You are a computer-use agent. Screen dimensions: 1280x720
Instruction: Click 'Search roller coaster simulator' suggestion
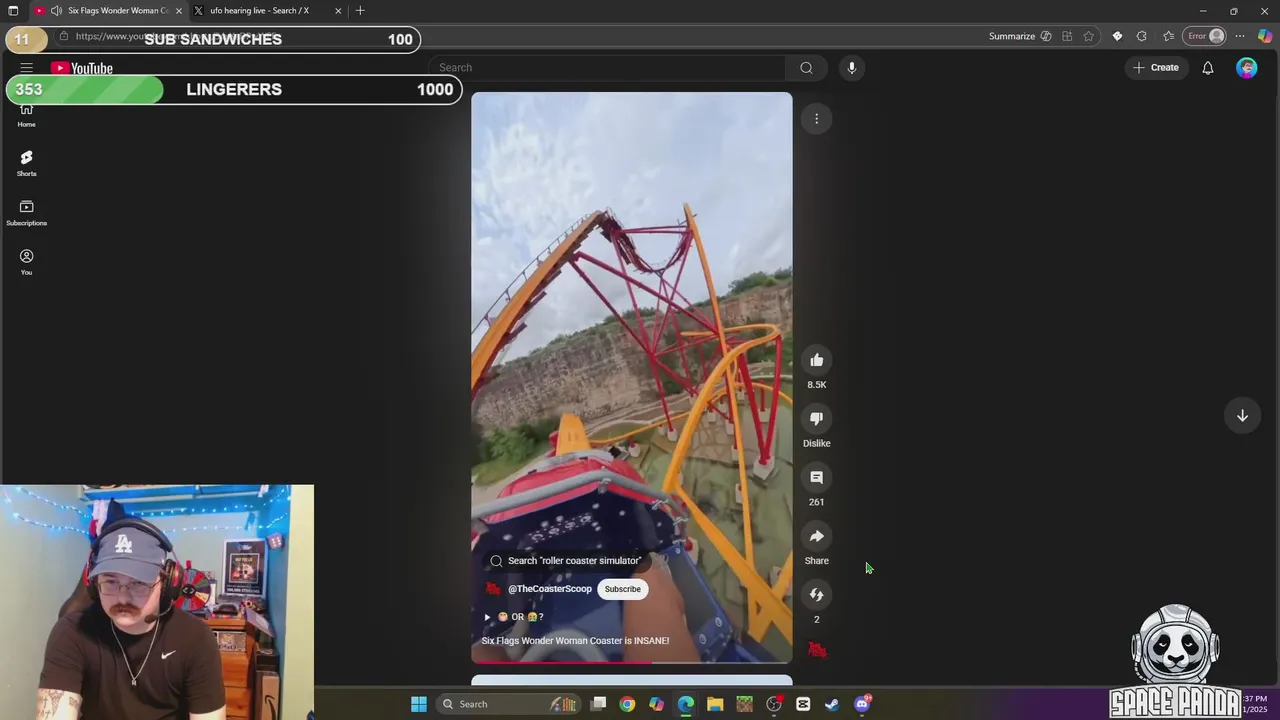(x=565, y=561)
